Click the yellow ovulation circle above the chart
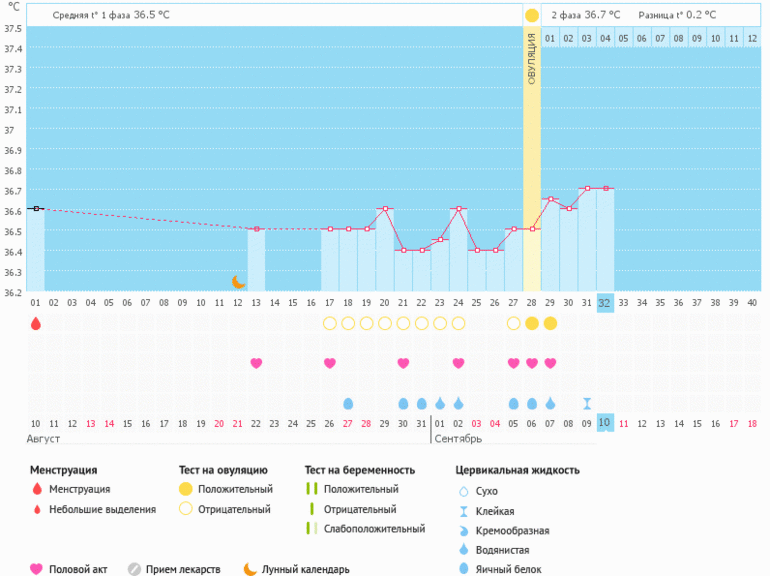 click(x=532, y=15)
